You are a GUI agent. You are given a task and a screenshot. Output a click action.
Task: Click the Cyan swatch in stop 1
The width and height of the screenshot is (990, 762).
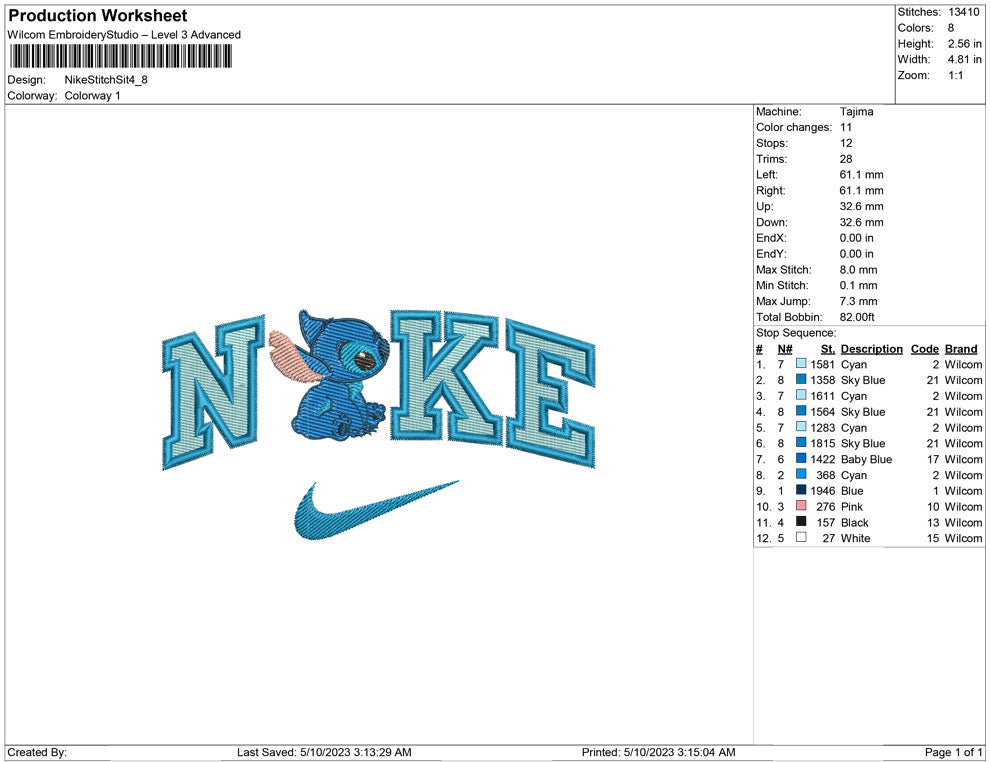[x=801, y=364]
